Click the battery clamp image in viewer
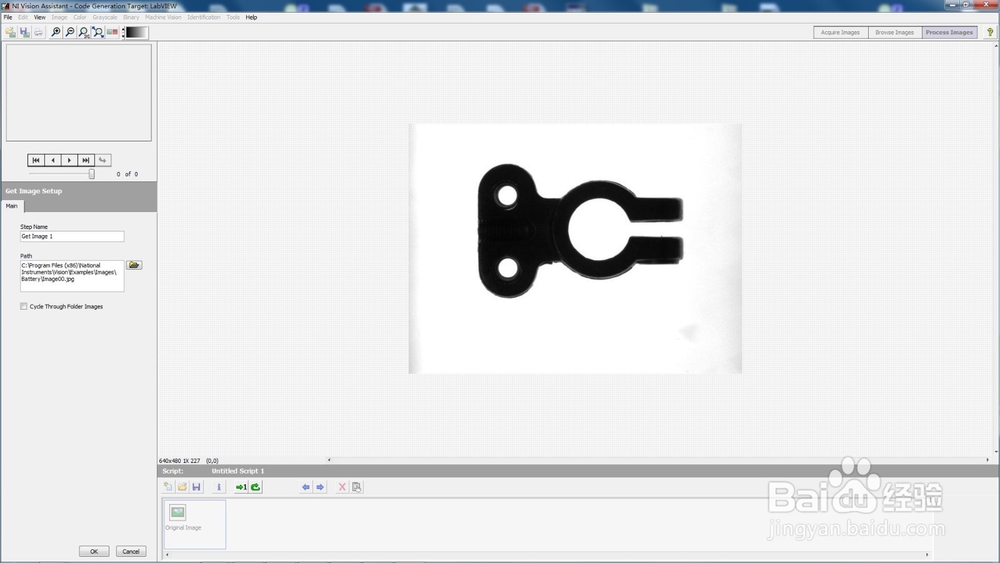 [575, 249]
